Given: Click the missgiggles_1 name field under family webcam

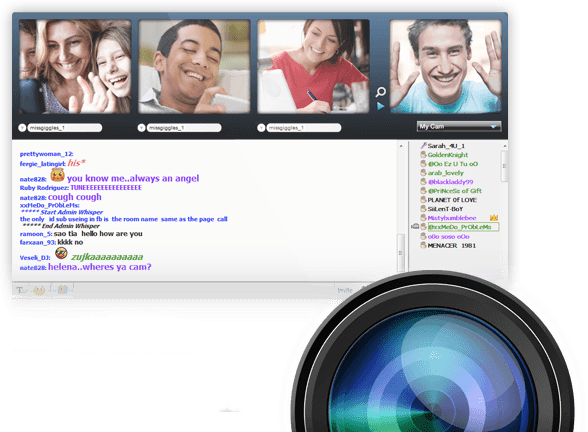Looking at the screenshot, I should [x=65, y=128].
